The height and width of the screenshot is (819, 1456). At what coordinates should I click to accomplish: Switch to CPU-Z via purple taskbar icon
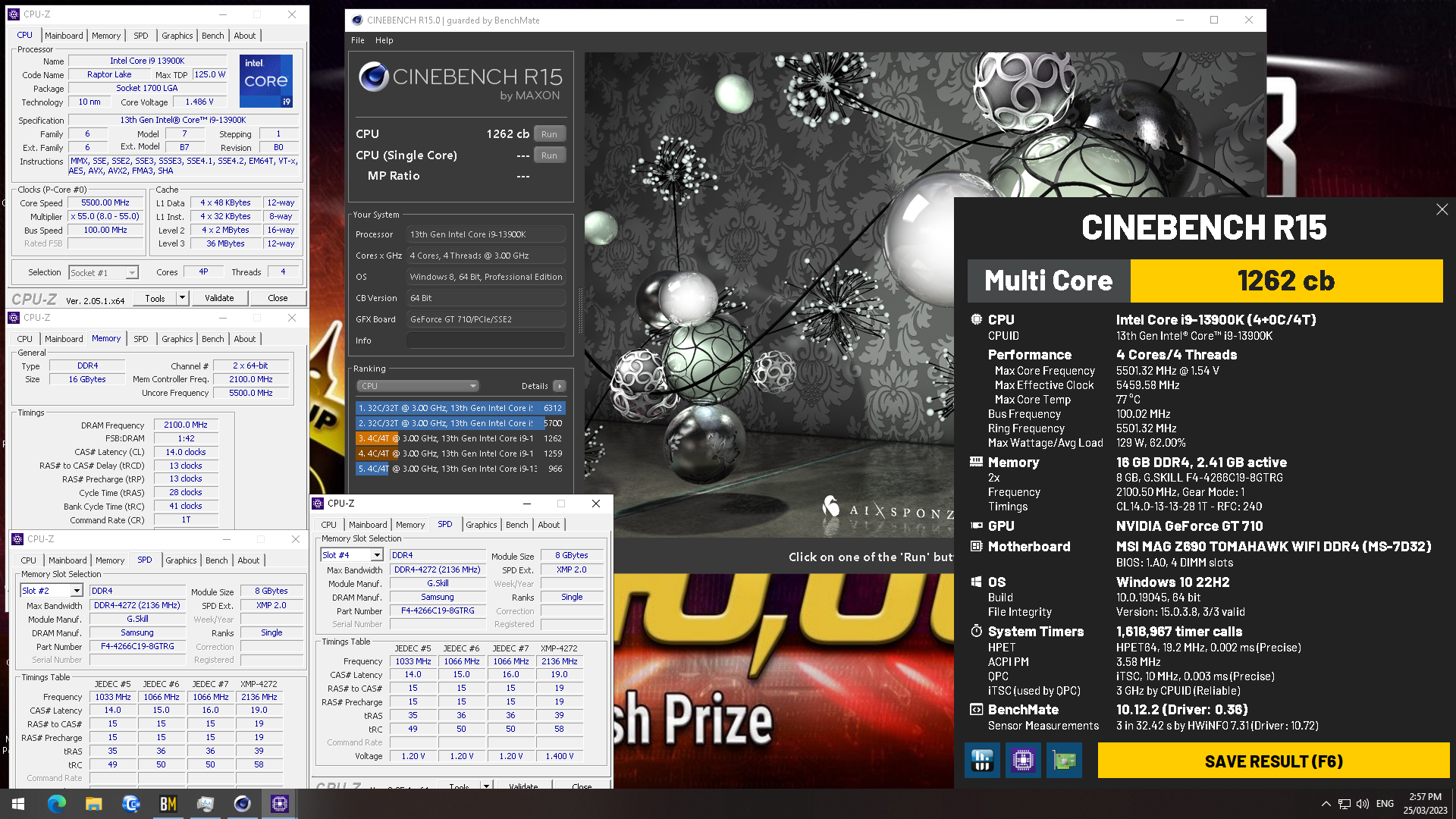280,804
